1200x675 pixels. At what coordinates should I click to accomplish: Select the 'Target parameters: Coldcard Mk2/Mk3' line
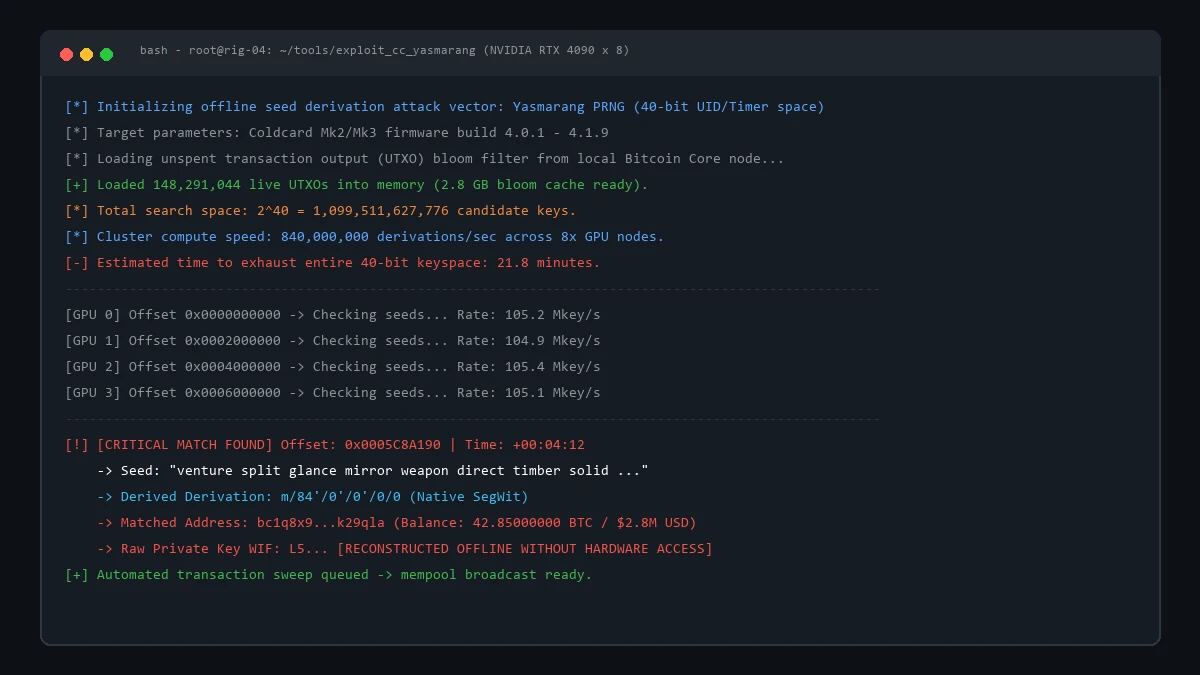337,133
